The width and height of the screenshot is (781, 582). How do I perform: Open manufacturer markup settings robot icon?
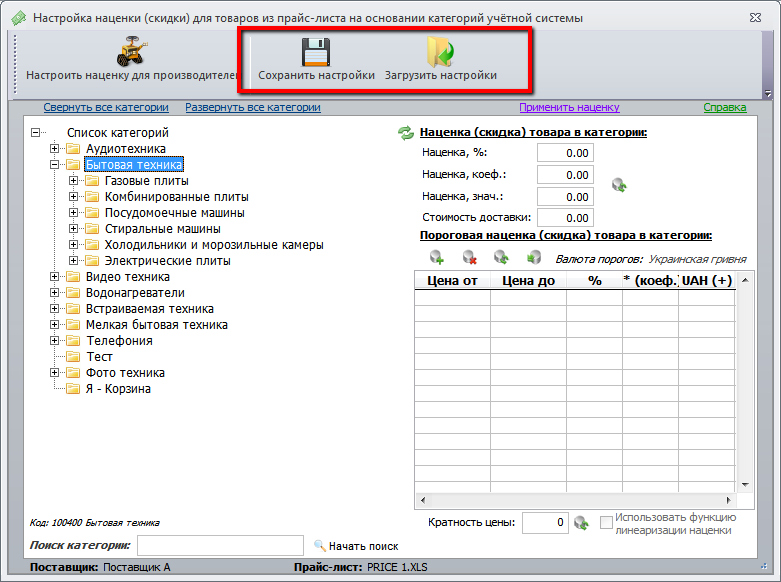pos(132,51)
